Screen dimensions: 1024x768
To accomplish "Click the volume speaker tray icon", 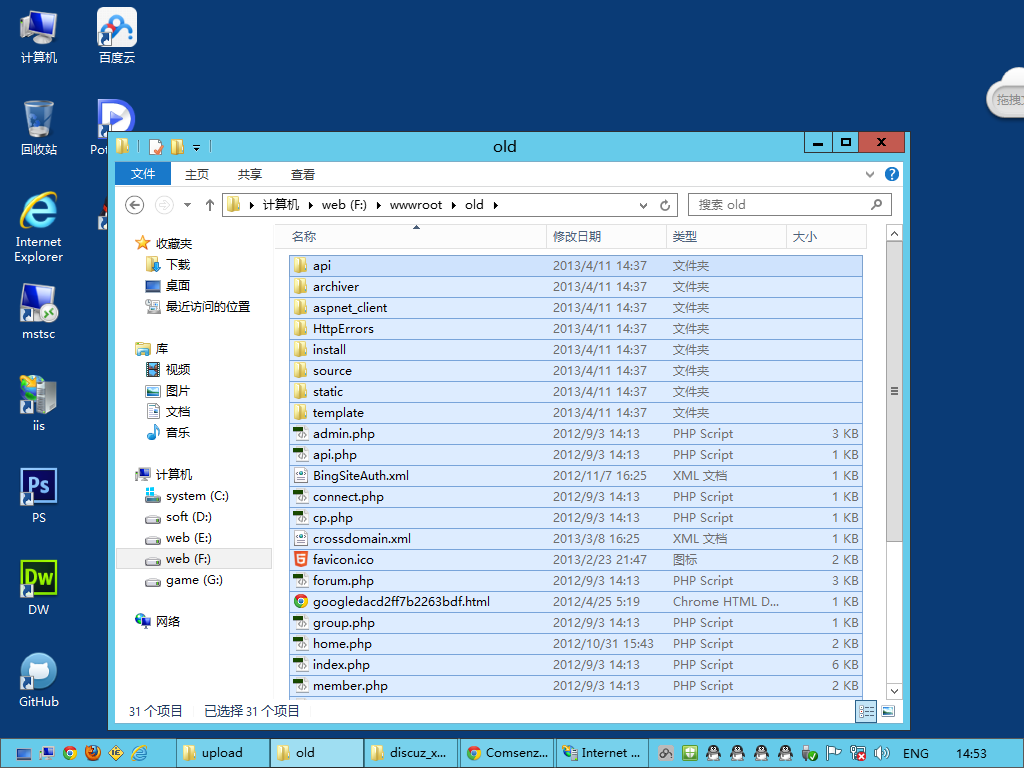I will click(882, 753).
